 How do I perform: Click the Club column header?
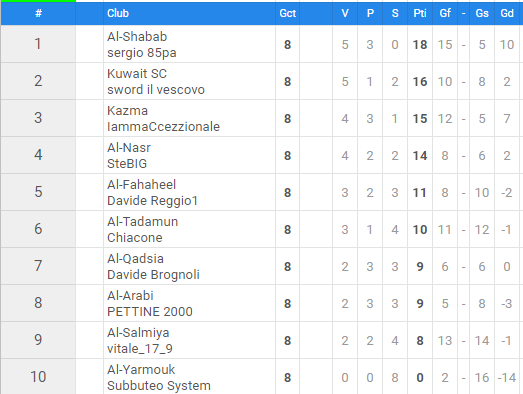tap(118, 13)
